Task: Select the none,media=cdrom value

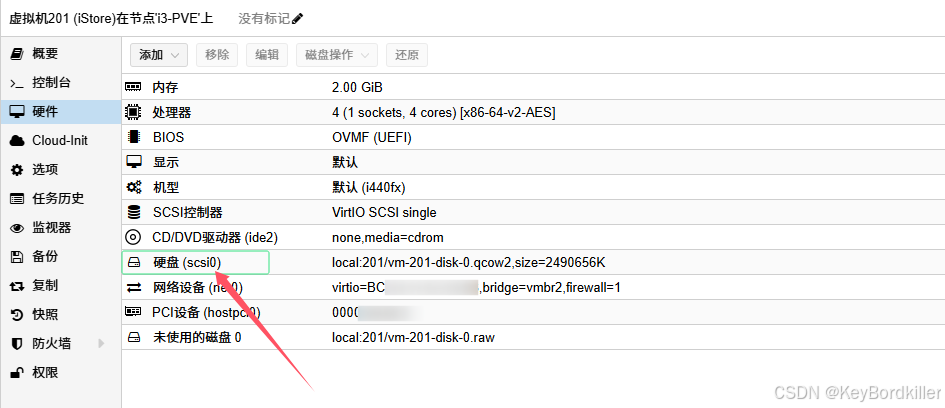Action: point(388,237)
